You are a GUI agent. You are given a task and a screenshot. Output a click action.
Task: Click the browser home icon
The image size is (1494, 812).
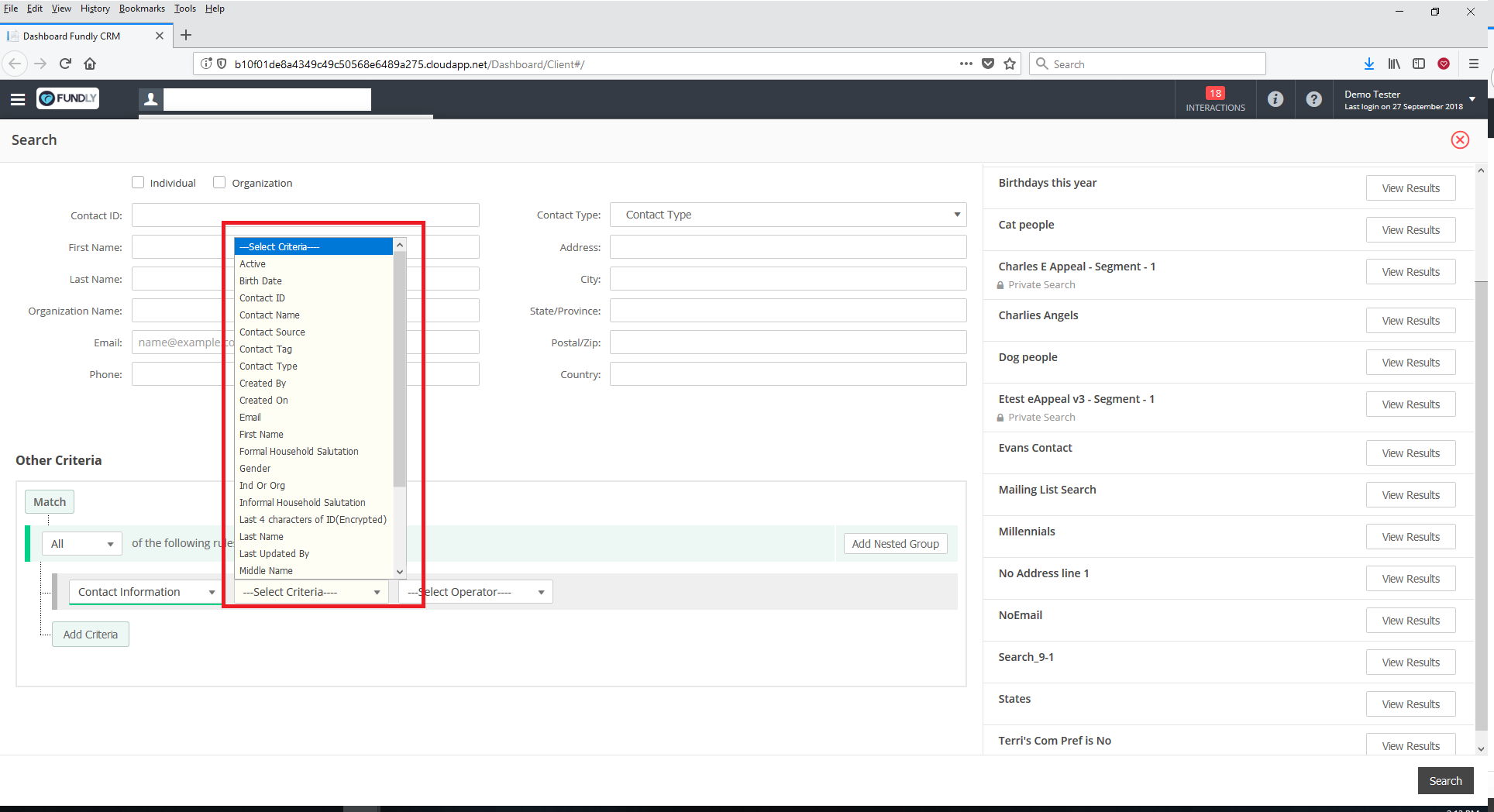point(90,64)
